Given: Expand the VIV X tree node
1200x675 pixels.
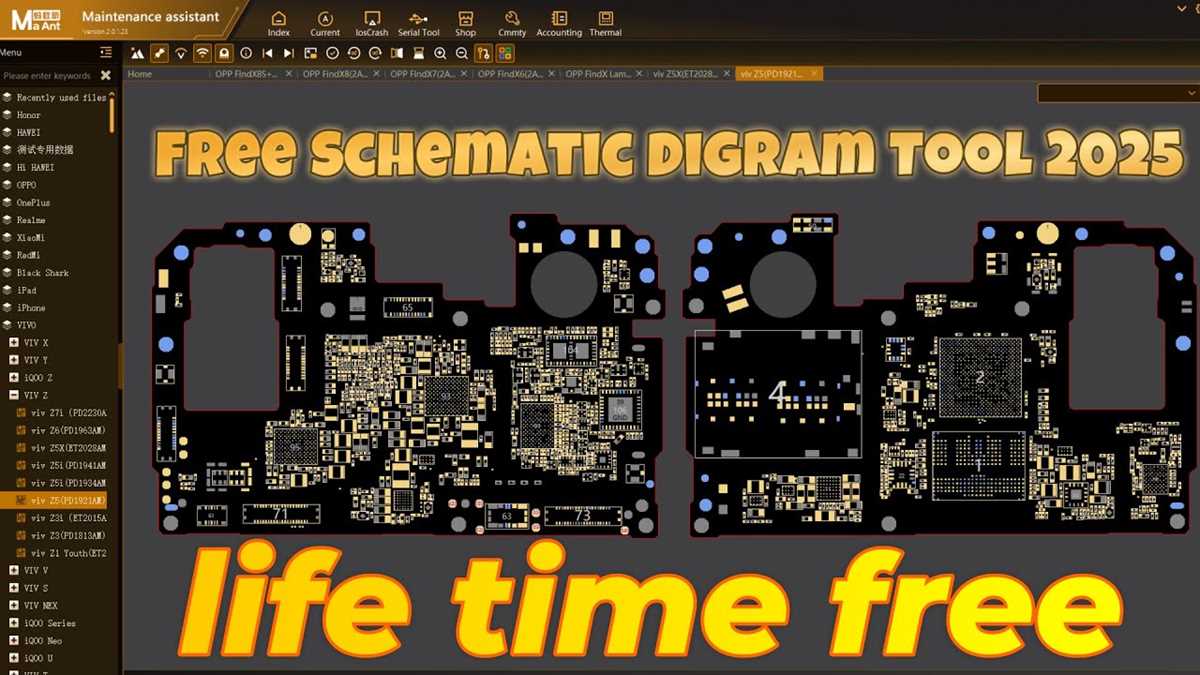Looking at the screenshot, I should click(x=14, y=343).
